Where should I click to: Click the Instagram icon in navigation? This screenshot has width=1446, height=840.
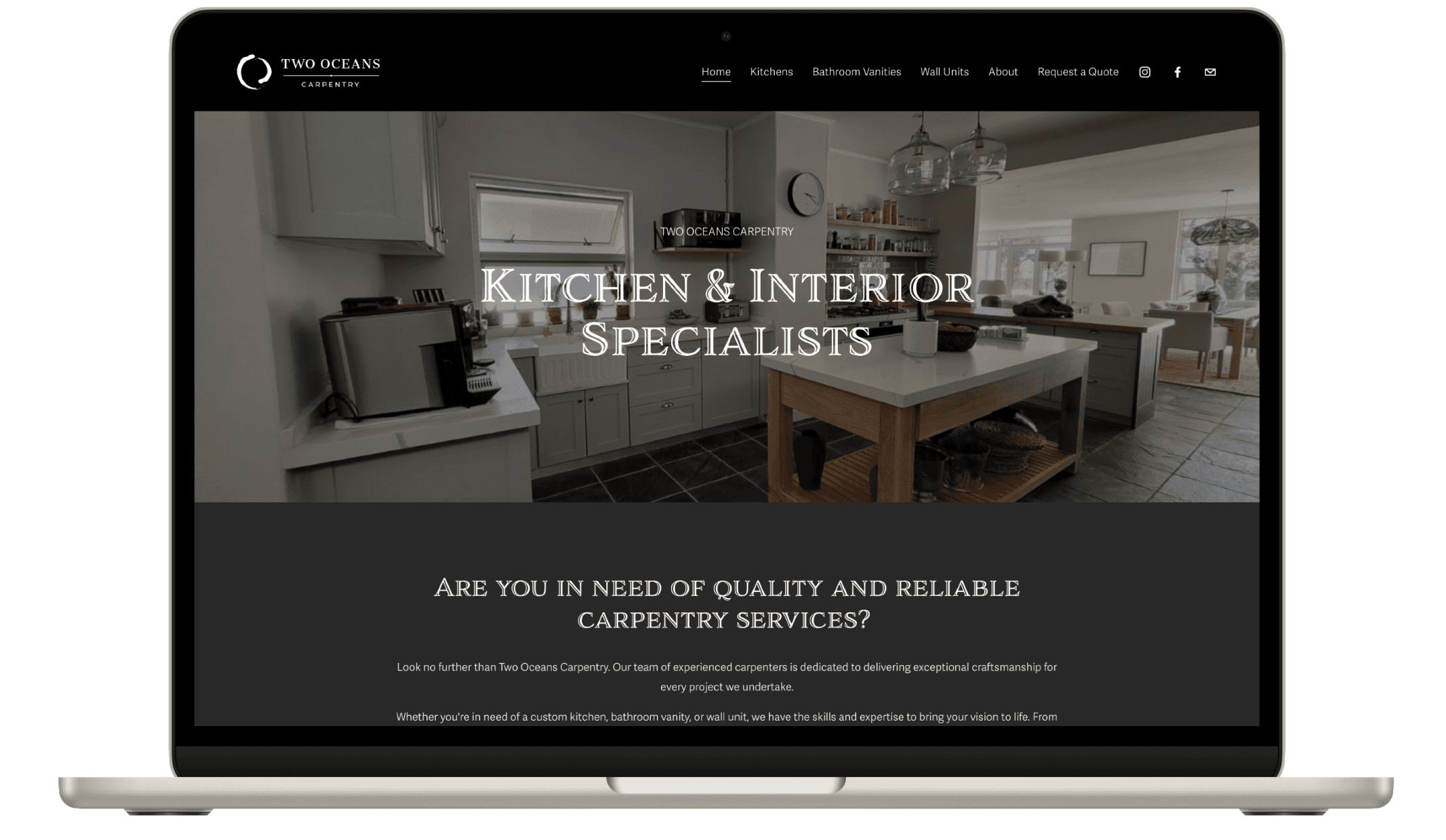pos(1145,72)
